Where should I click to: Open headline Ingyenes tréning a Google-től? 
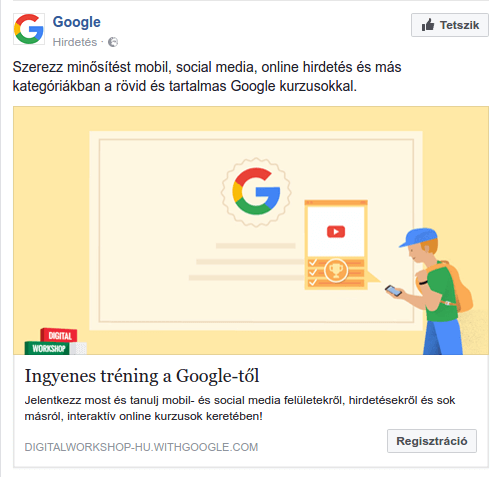click(x=142, y=376)
